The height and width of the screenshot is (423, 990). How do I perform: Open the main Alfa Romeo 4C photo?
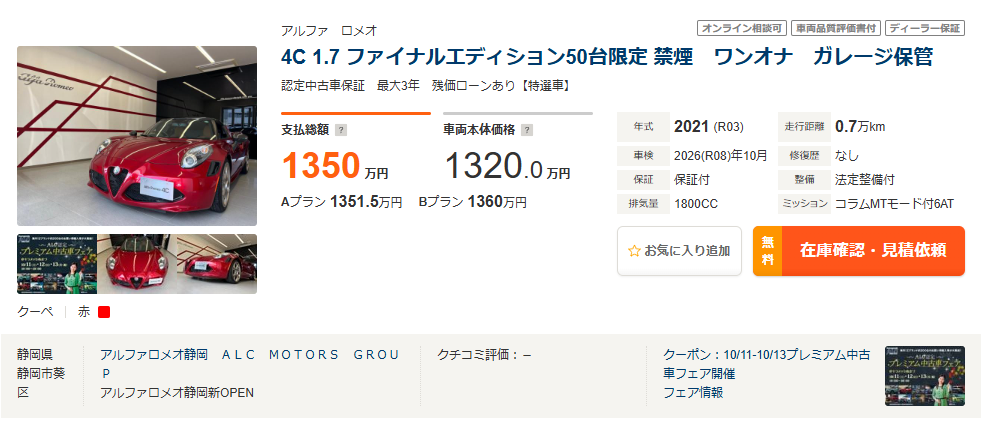(x=137, y=136)
